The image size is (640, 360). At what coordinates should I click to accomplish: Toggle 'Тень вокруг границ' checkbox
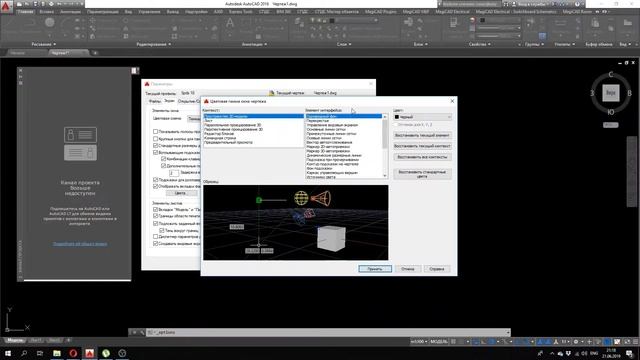tap(162, 231)
